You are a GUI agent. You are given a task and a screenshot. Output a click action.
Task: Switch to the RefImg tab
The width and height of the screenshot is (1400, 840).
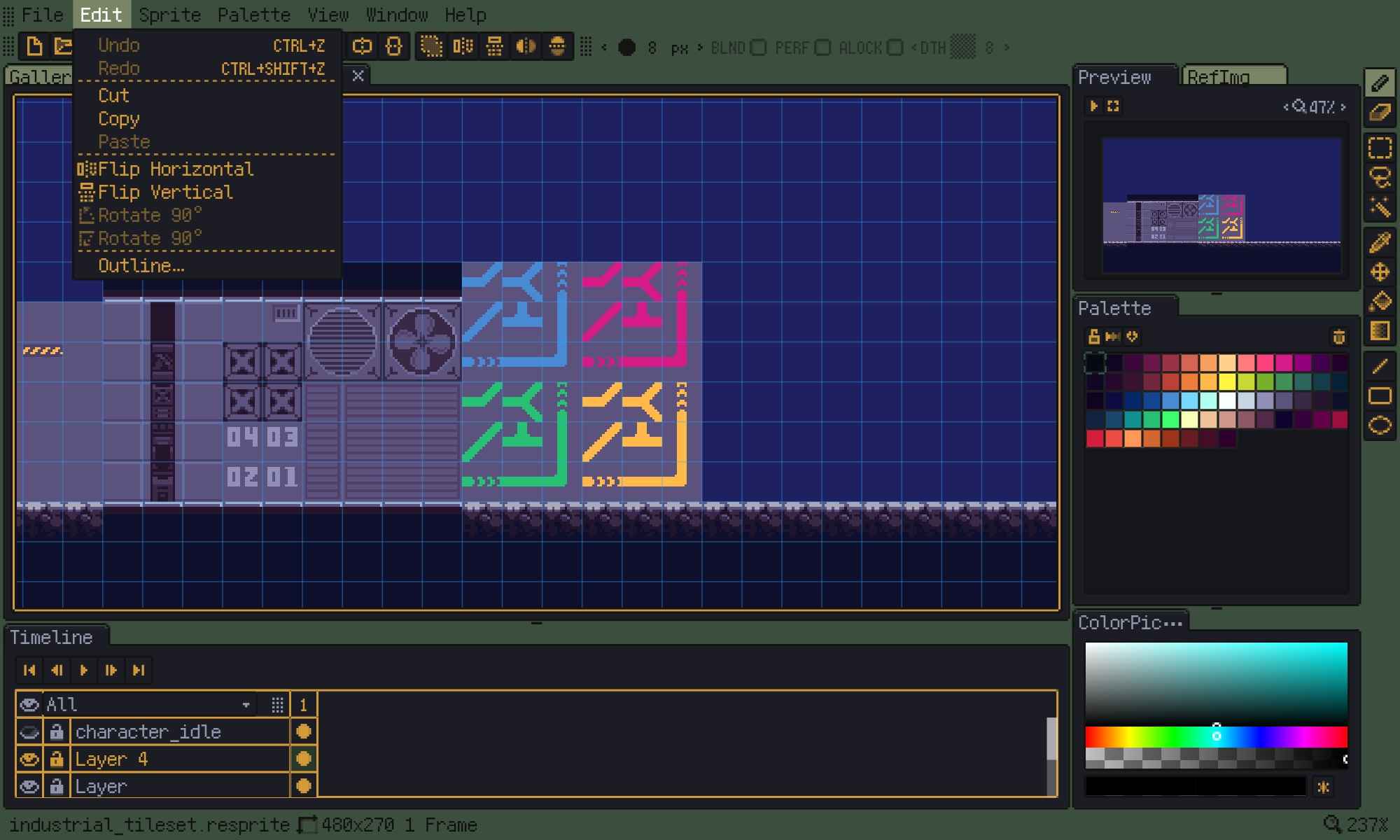click(x=1232, y=77)
